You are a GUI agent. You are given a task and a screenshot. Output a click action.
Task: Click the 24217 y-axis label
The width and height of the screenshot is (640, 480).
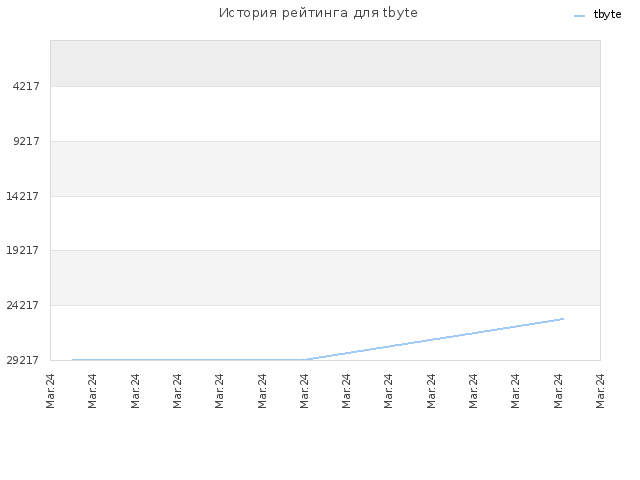point(22,305)
